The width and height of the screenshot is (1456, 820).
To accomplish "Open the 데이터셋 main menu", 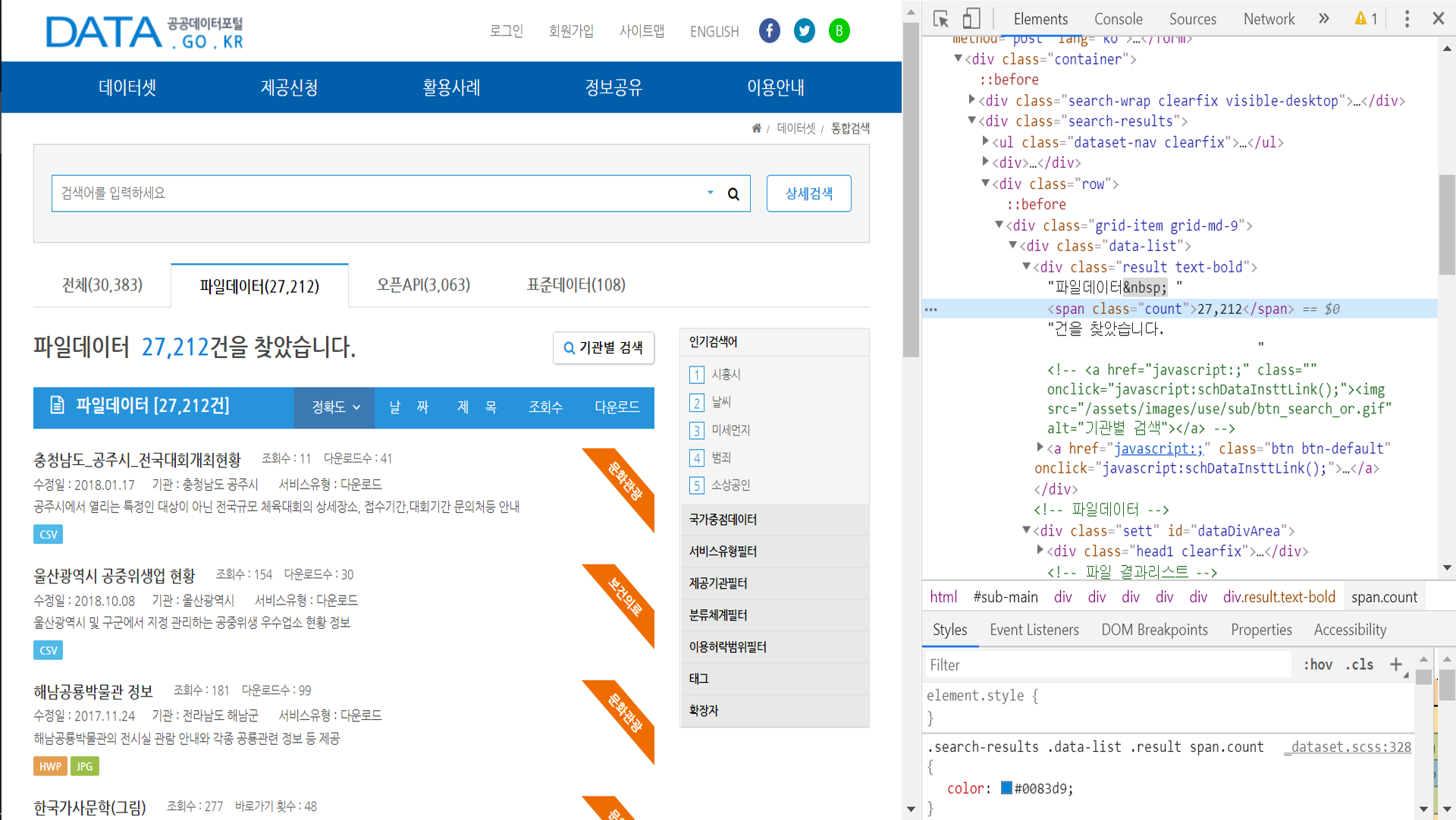I will pyautogui.click(x=127, y=87).
